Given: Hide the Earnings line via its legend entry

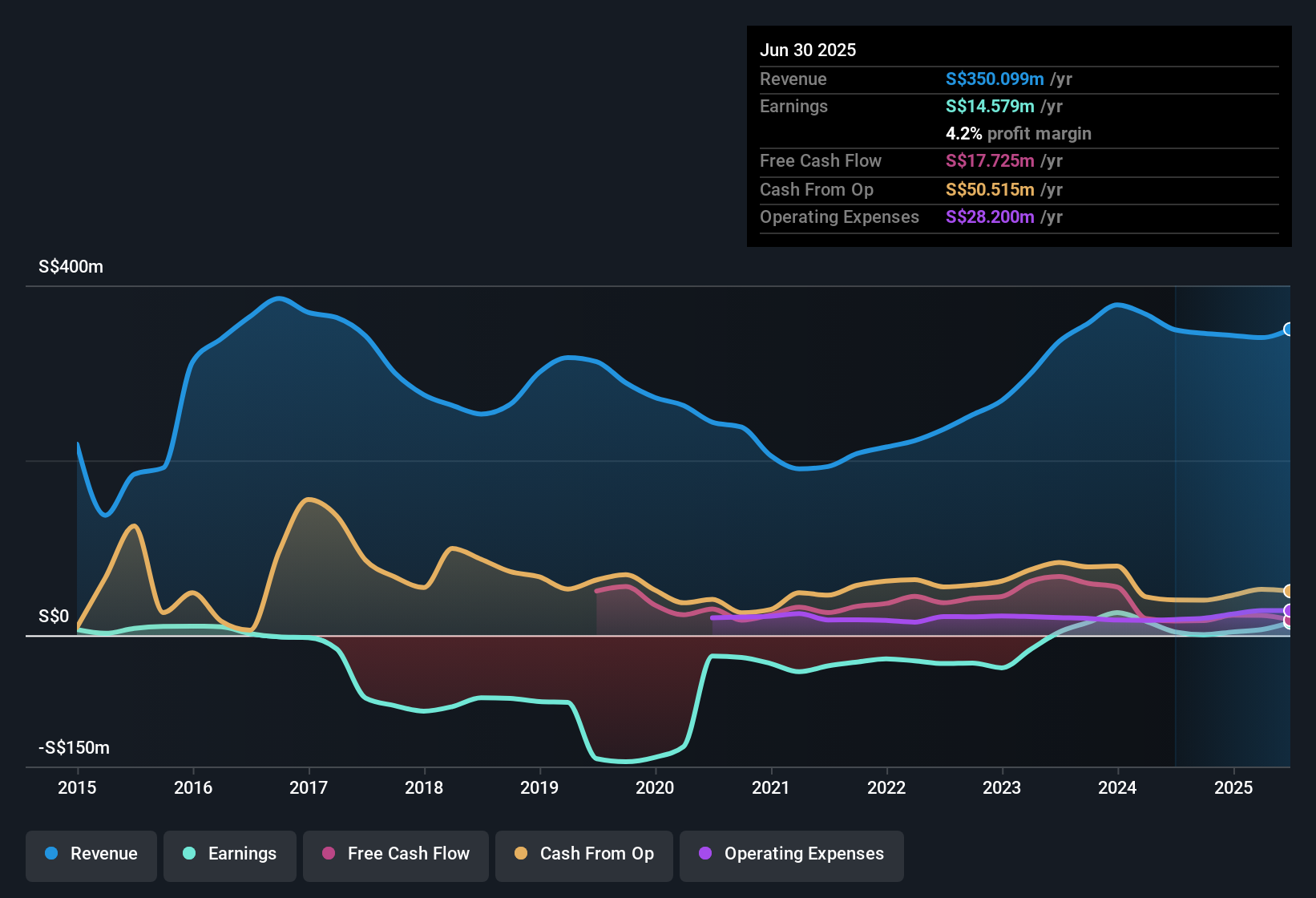Looking at the screenshot, I should pos(229,854).
